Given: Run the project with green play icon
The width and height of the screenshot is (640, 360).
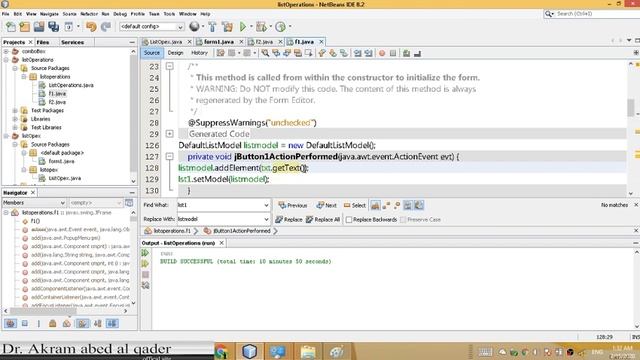Looking at the screenshot, I should coord(243,27).
